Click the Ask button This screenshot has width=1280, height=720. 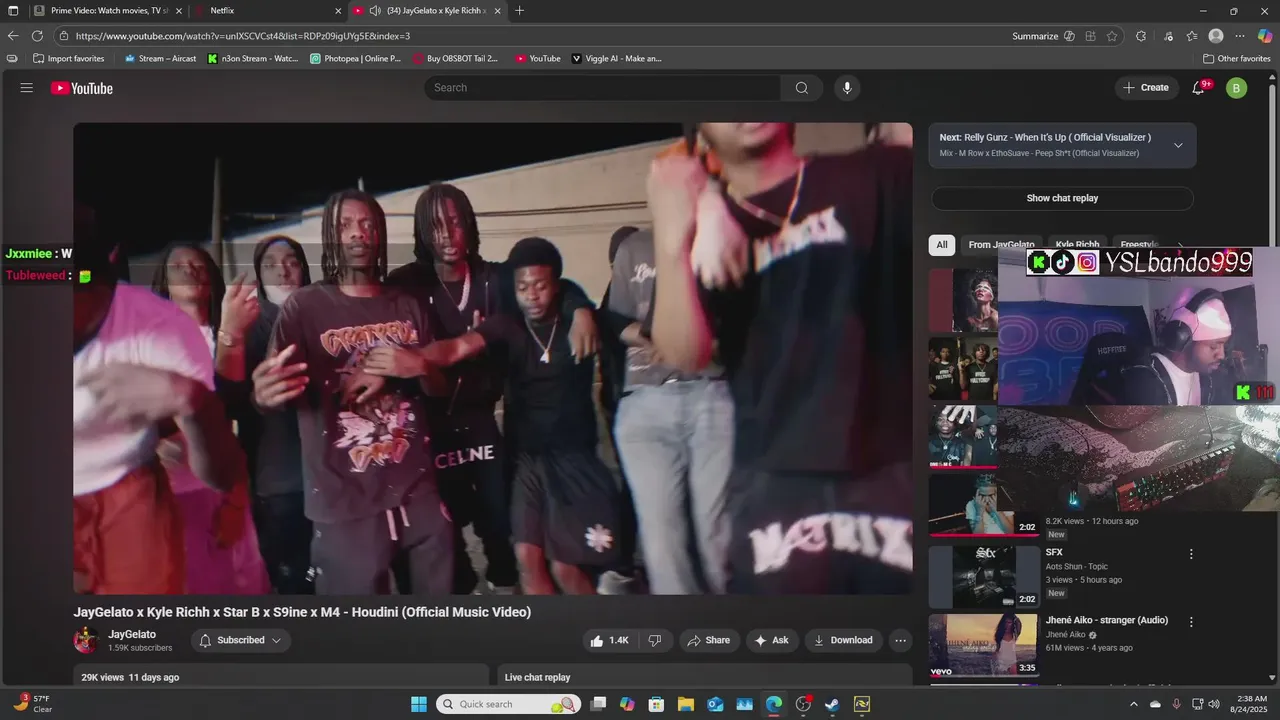point(772,640)
